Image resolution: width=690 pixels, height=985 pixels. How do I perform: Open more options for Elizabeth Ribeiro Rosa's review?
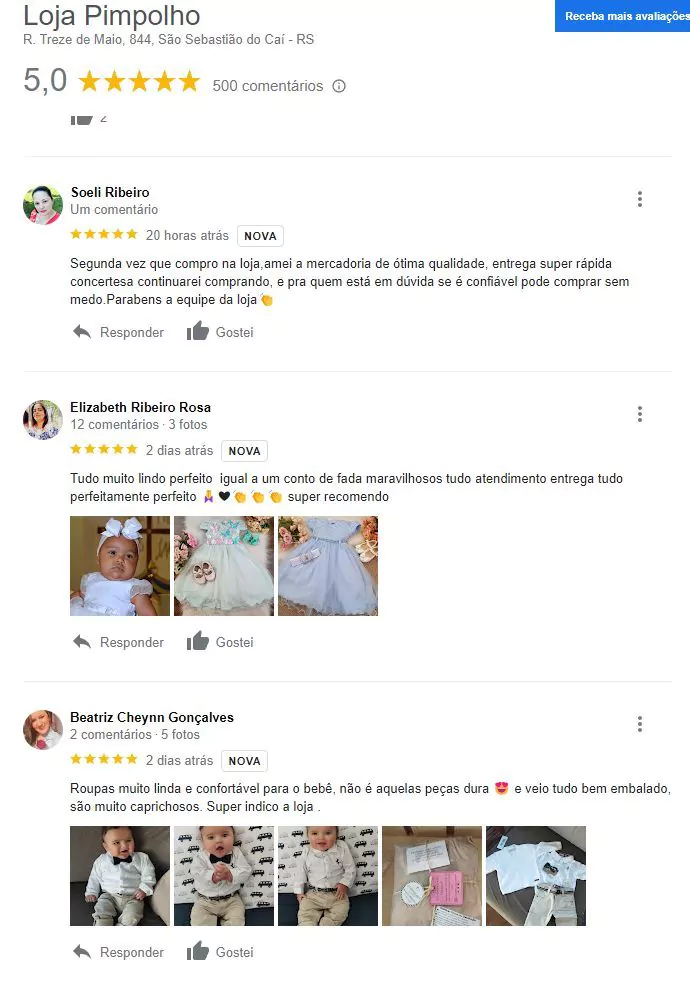[x=640, y=414]
